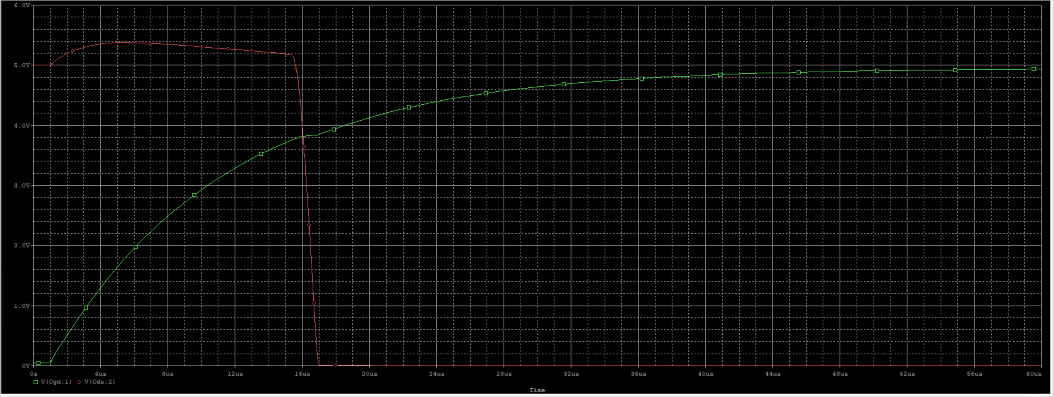Click the 56us X-axis label

[x=974, y=373]
